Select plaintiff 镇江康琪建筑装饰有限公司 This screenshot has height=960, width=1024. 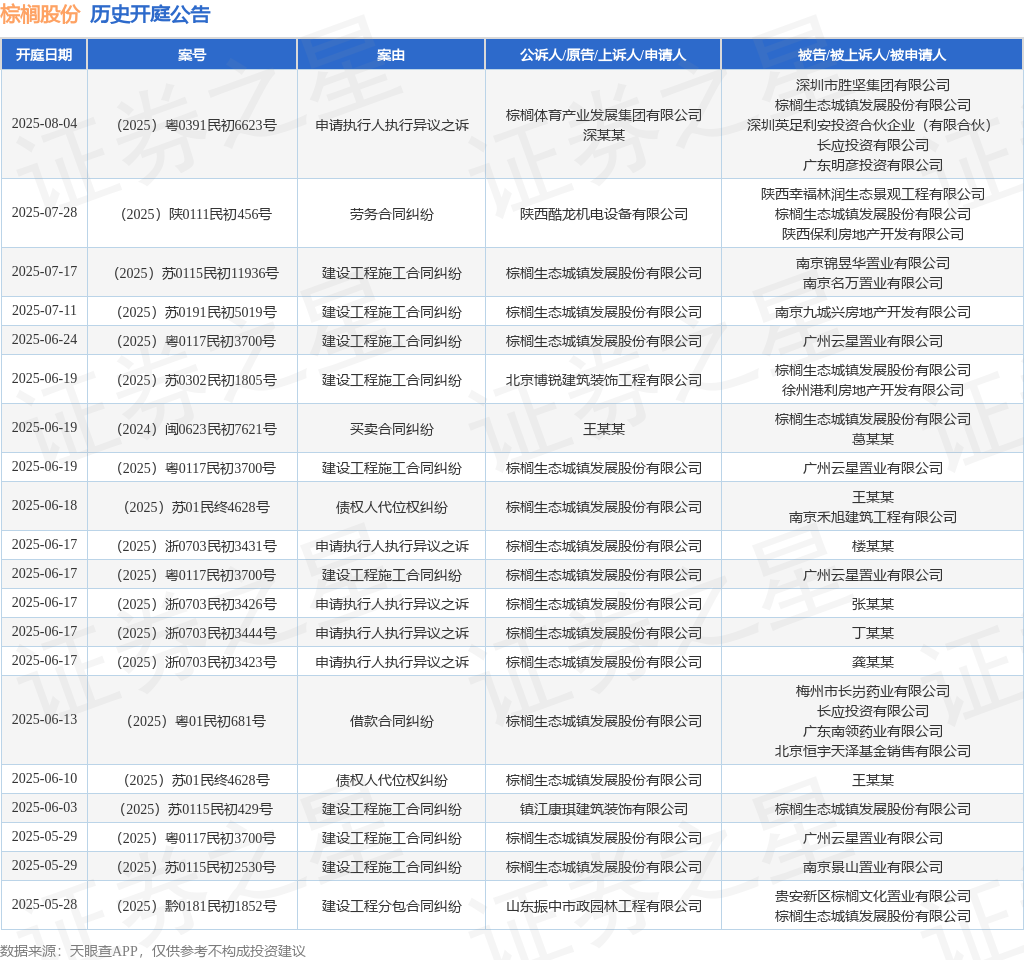pyautogui.click(x=603, y=809)
